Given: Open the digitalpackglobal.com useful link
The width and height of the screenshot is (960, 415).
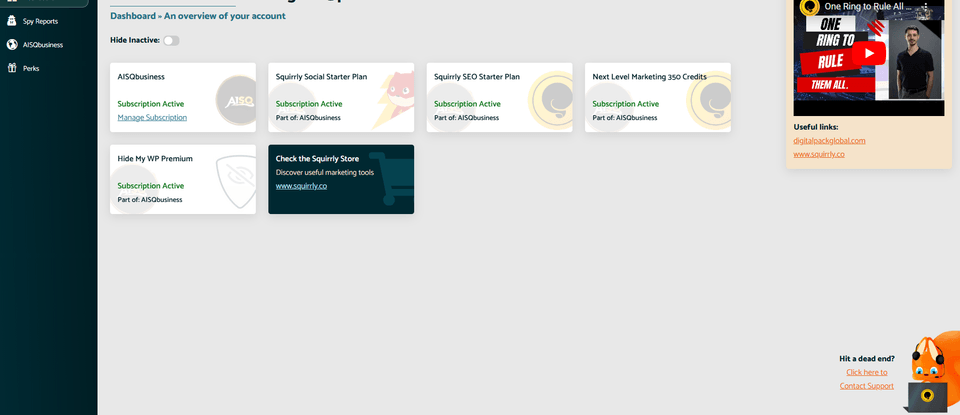Looking at the screenshot, I should [x=829, y=140].
